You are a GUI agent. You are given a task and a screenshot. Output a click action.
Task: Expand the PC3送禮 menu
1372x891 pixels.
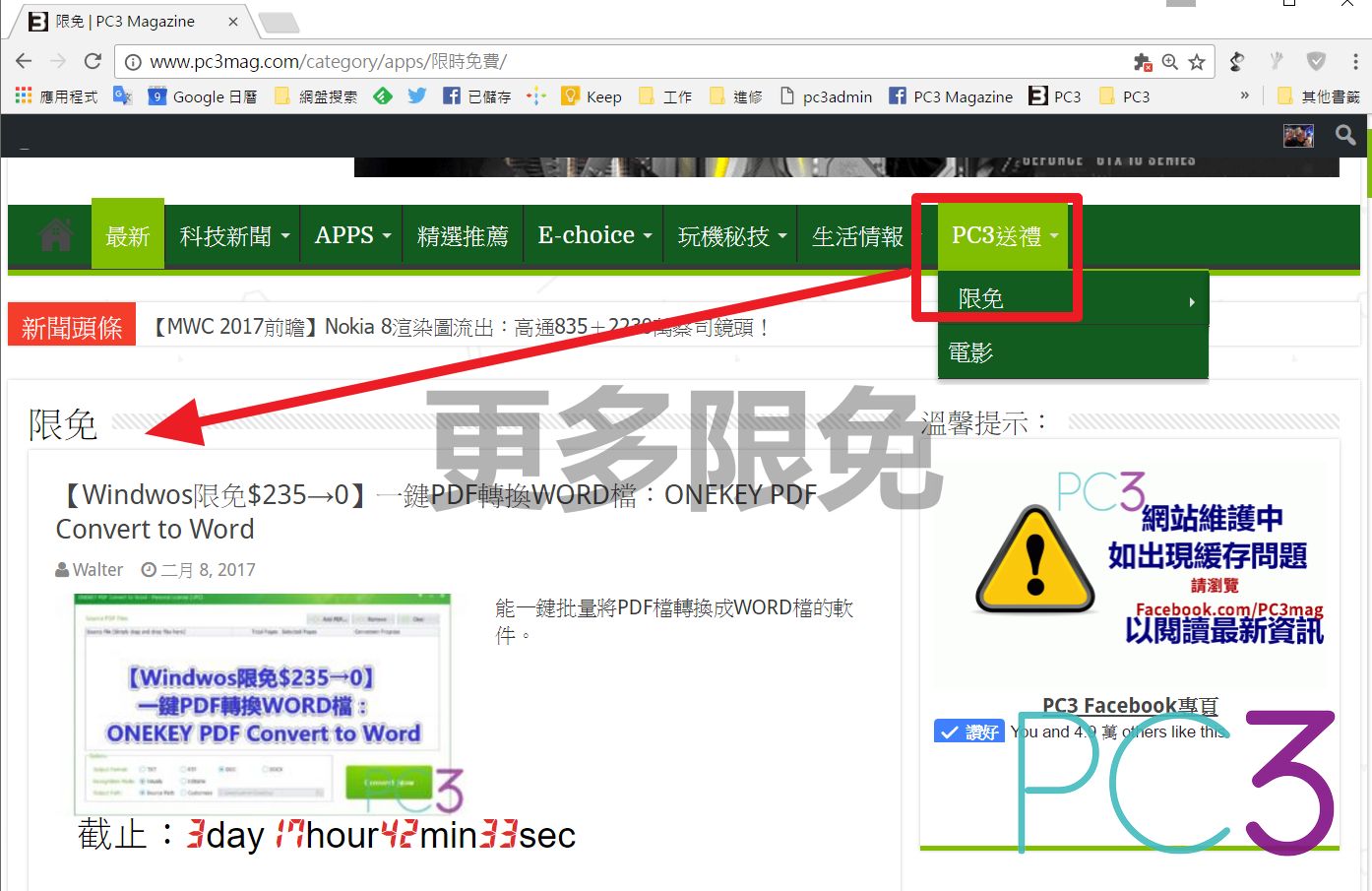1003,236
